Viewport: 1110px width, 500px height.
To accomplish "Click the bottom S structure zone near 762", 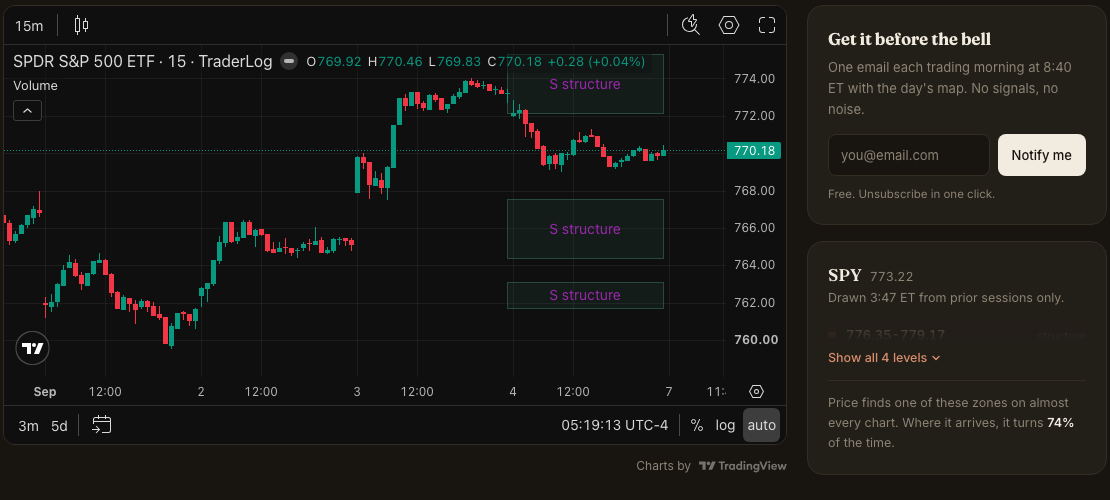I will 585,295.
